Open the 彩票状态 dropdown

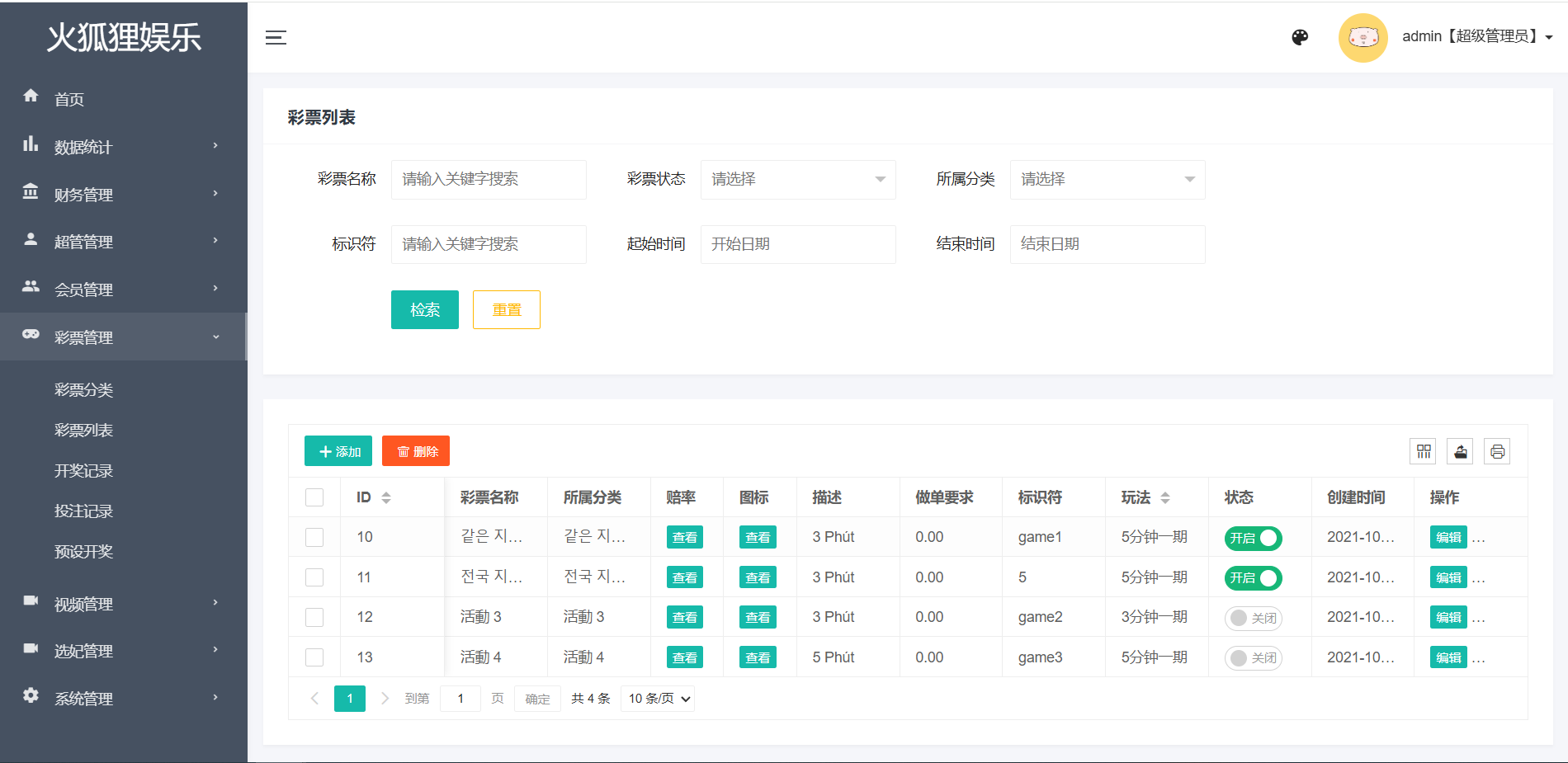pos(797,179)
